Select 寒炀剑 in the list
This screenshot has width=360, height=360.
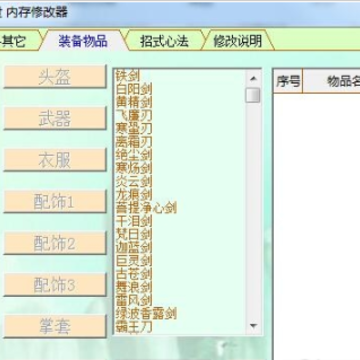(x=134, y=168)
